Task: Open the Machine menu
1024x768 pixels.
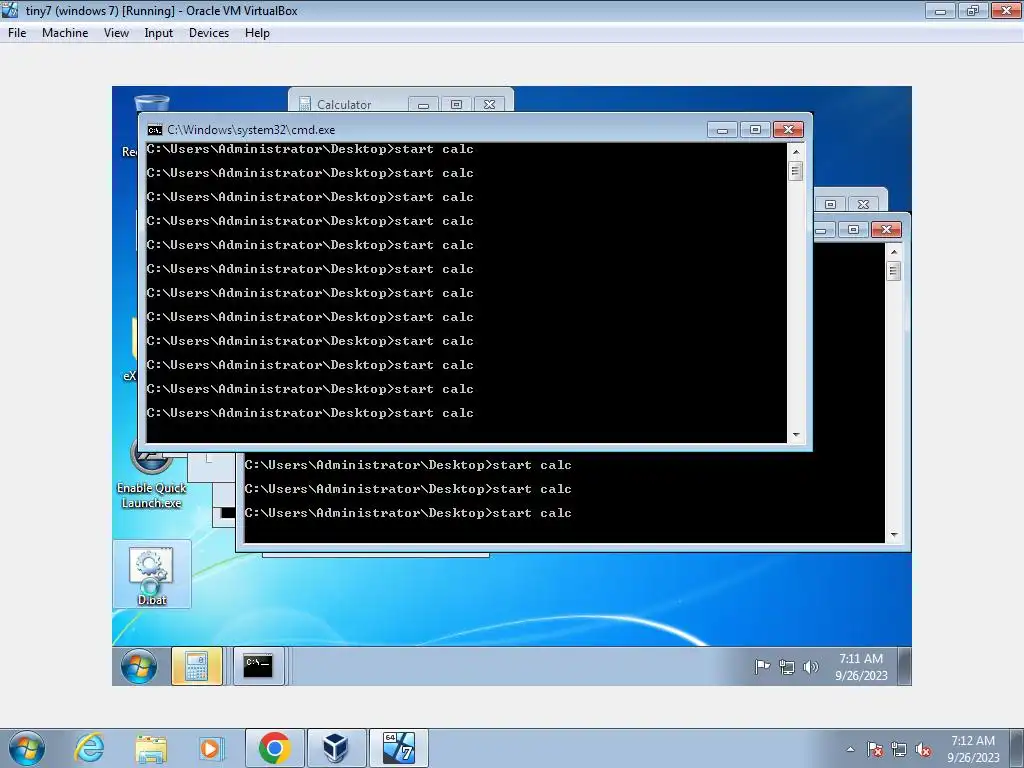Action: [x=65, y=33]
